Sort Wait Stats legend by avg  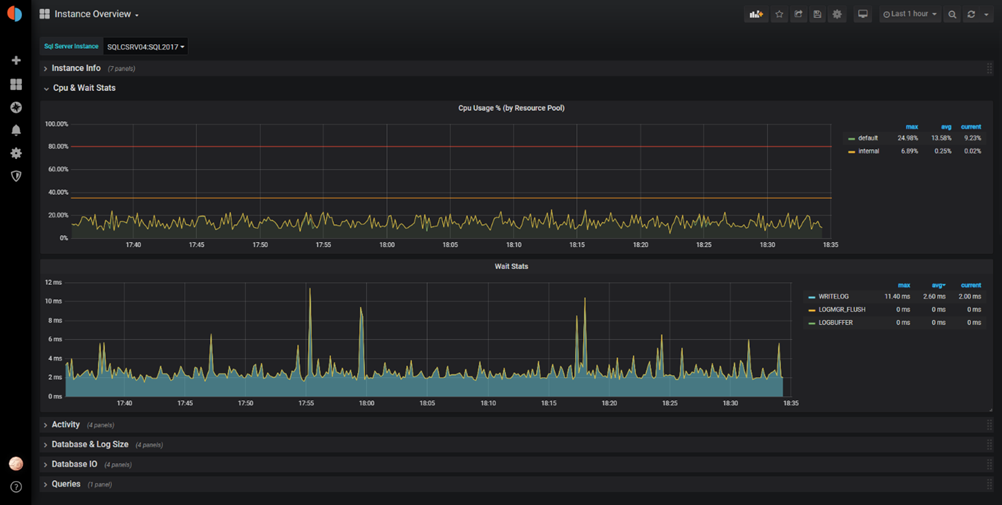click(939, 285)
